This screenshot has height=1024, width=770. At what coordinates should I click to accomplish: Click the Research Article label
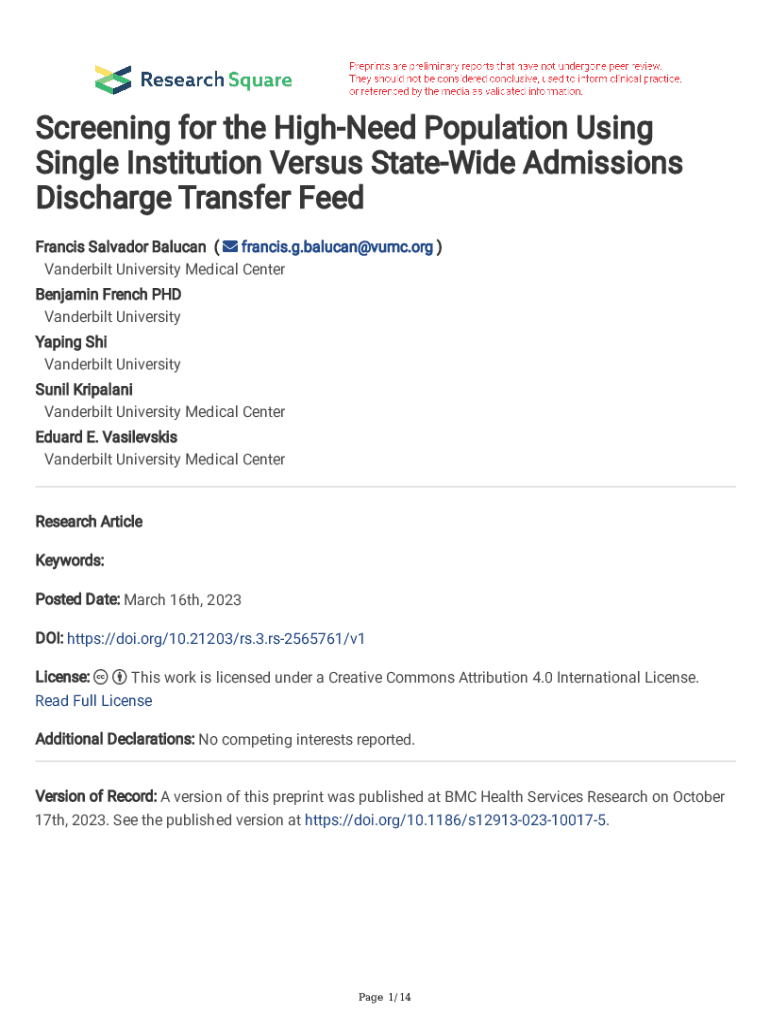coord(89,521)
